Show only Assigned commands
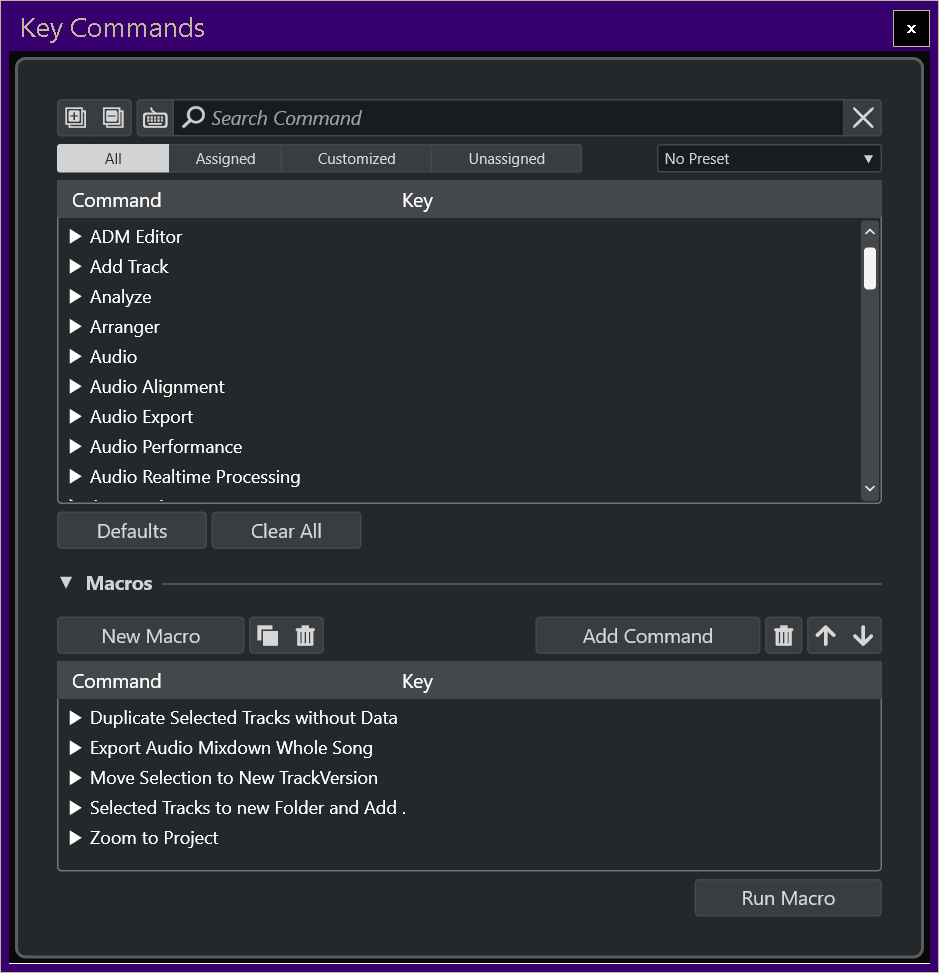The height and width of the screenshot is (973, 939). (x=225, y=159)
